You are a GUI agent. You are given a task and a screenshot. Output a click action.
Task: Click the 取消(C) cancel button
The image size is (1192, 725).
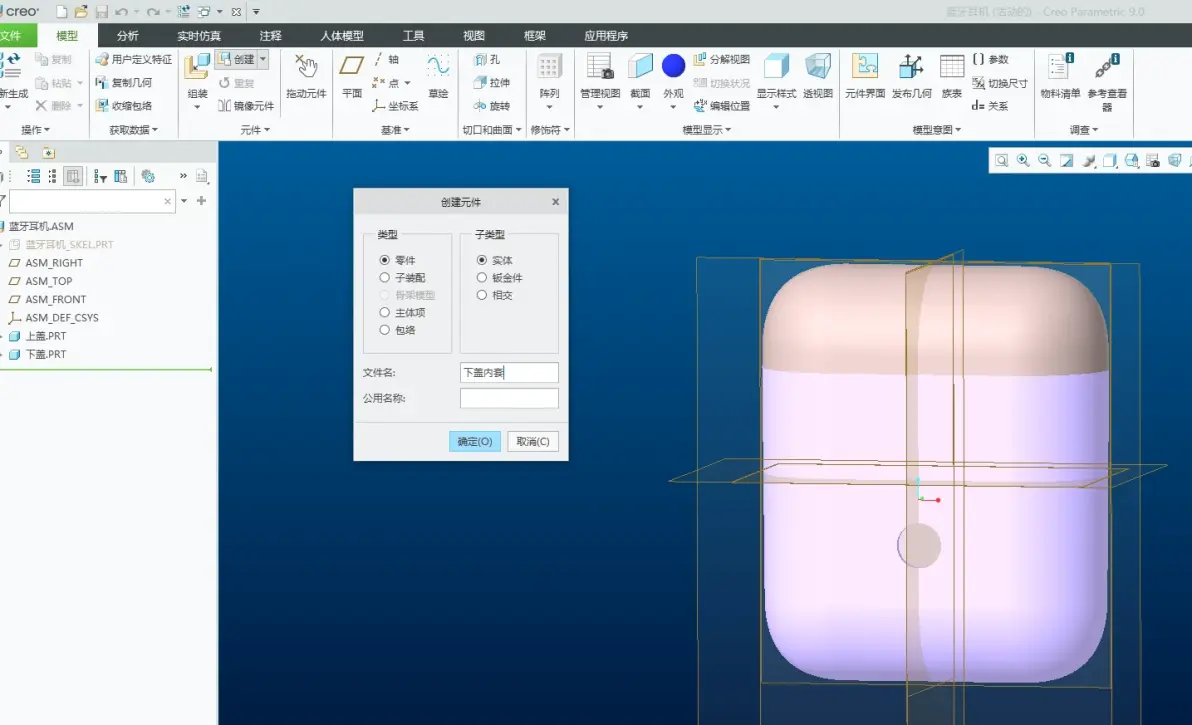(533, 442)
